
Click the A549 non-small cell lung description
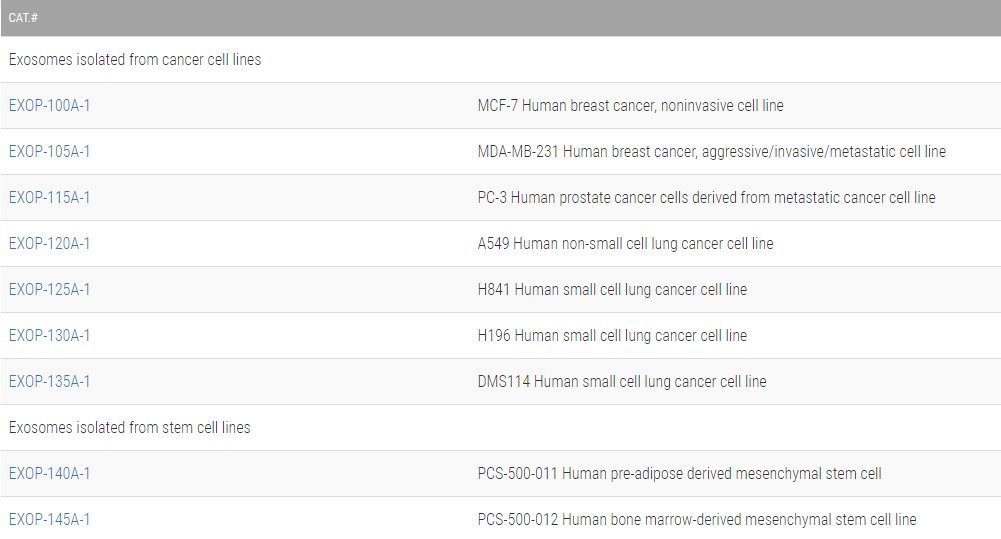click(x=625, y=244)
